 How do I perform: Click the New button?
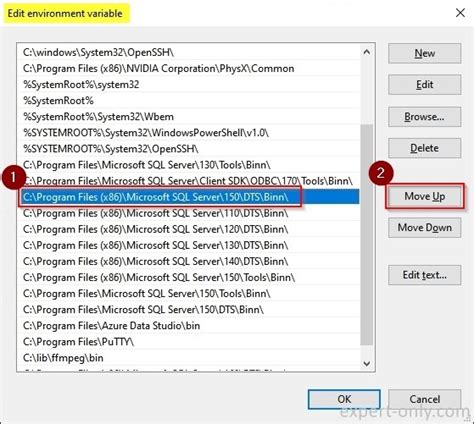point(424,53)
